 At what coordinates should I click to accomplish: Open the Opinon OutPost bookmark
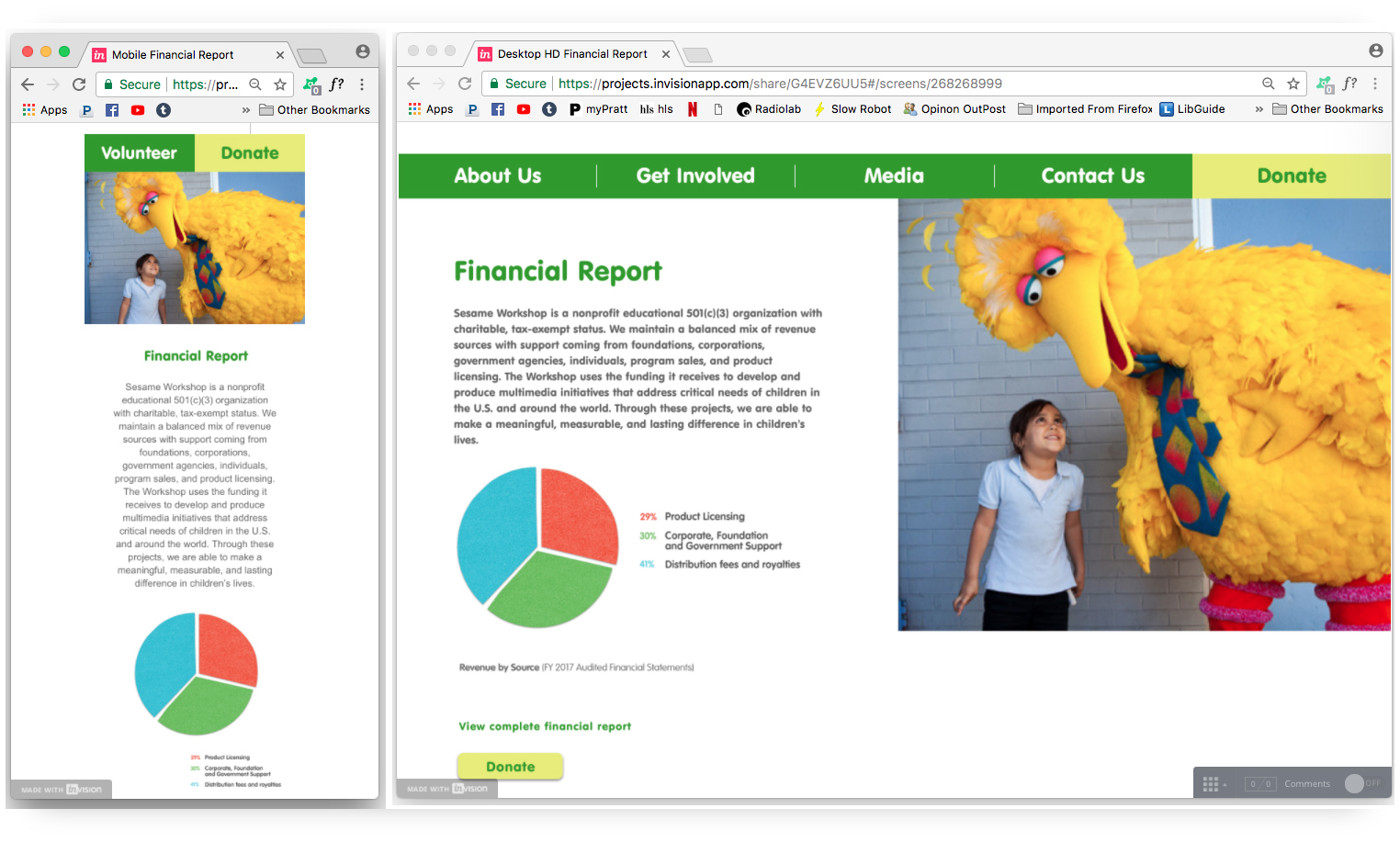pyautogui.click(x=954, y=109)
